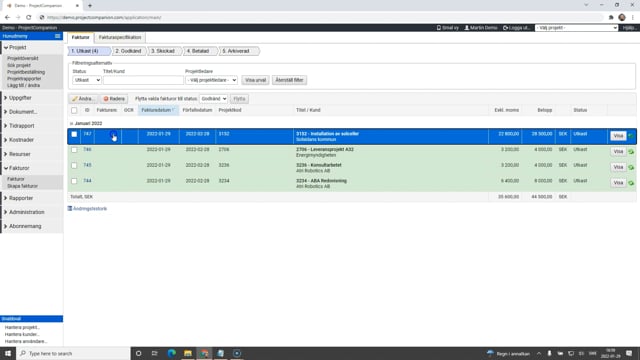Click the Windows taskbar search box

[73, 353]
